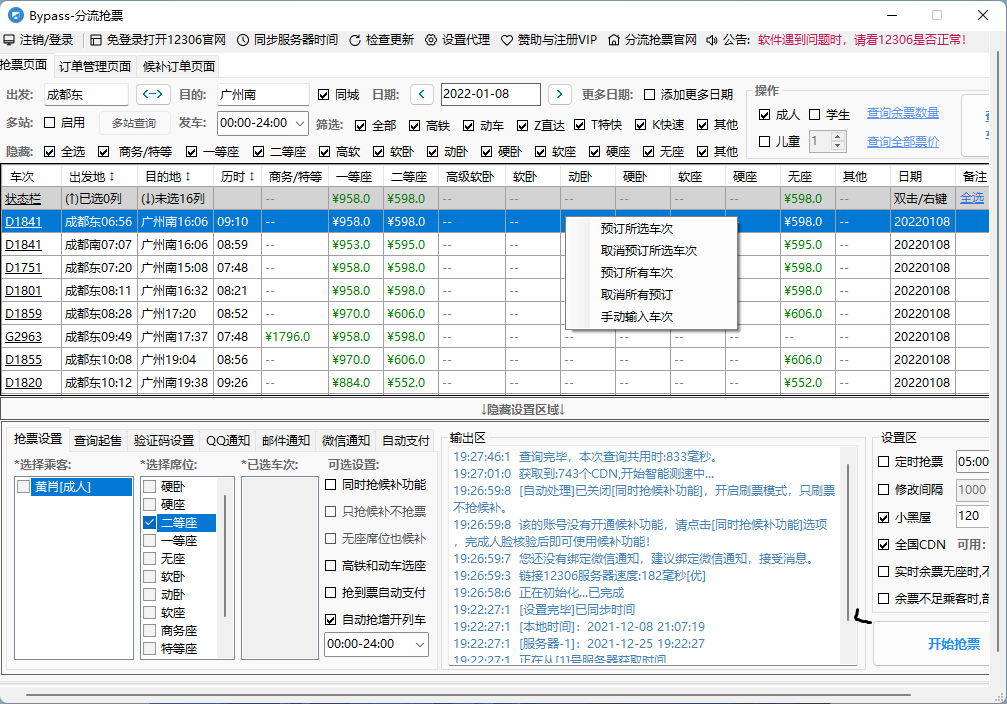Click the 19:27:46:1 查询完毕 log line
Image resolution: width=1007 pixels, height=704 pixels.
(x=586, y=457)
